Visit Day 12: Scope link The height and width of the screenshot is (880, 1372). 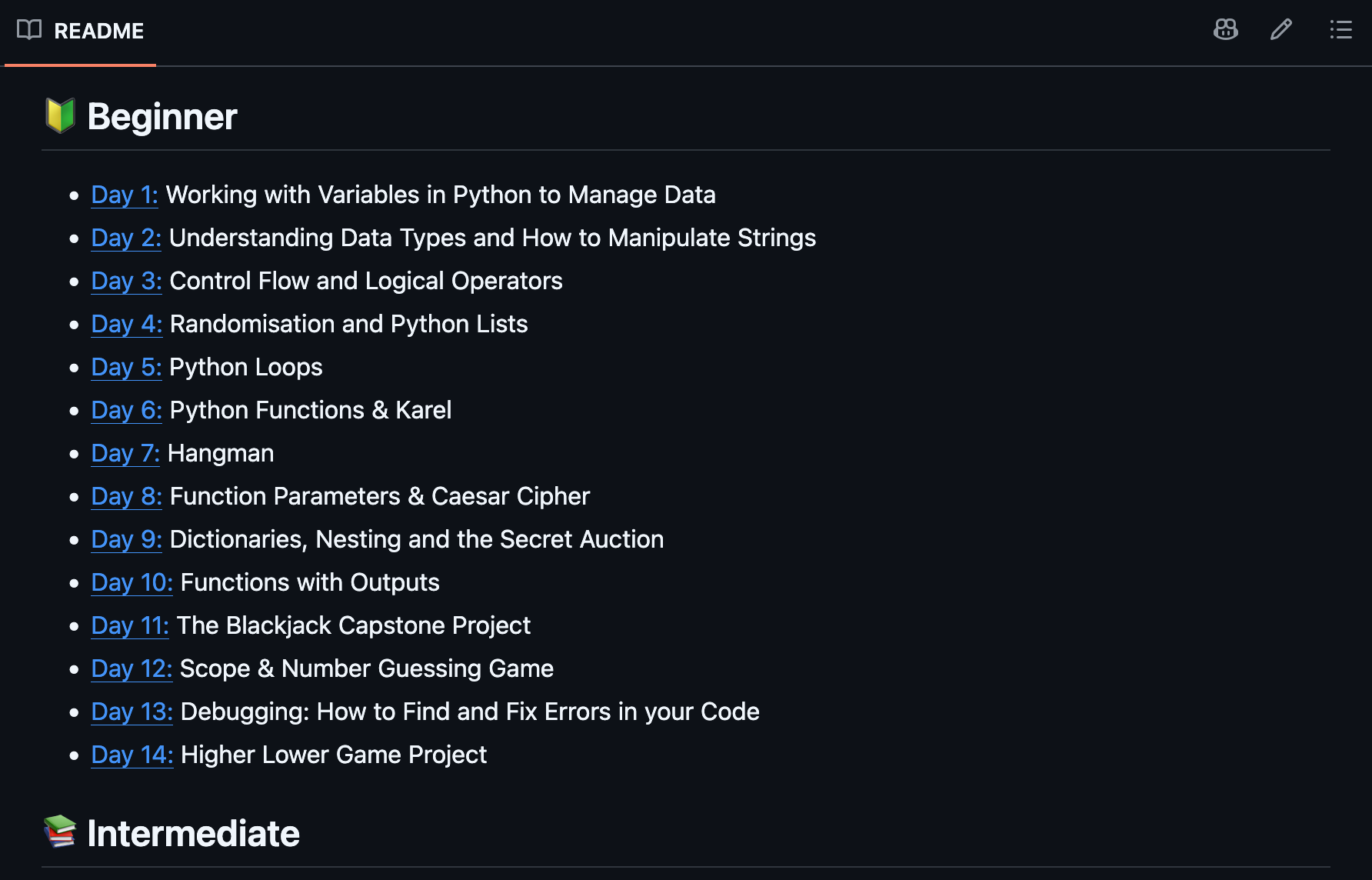132,668
